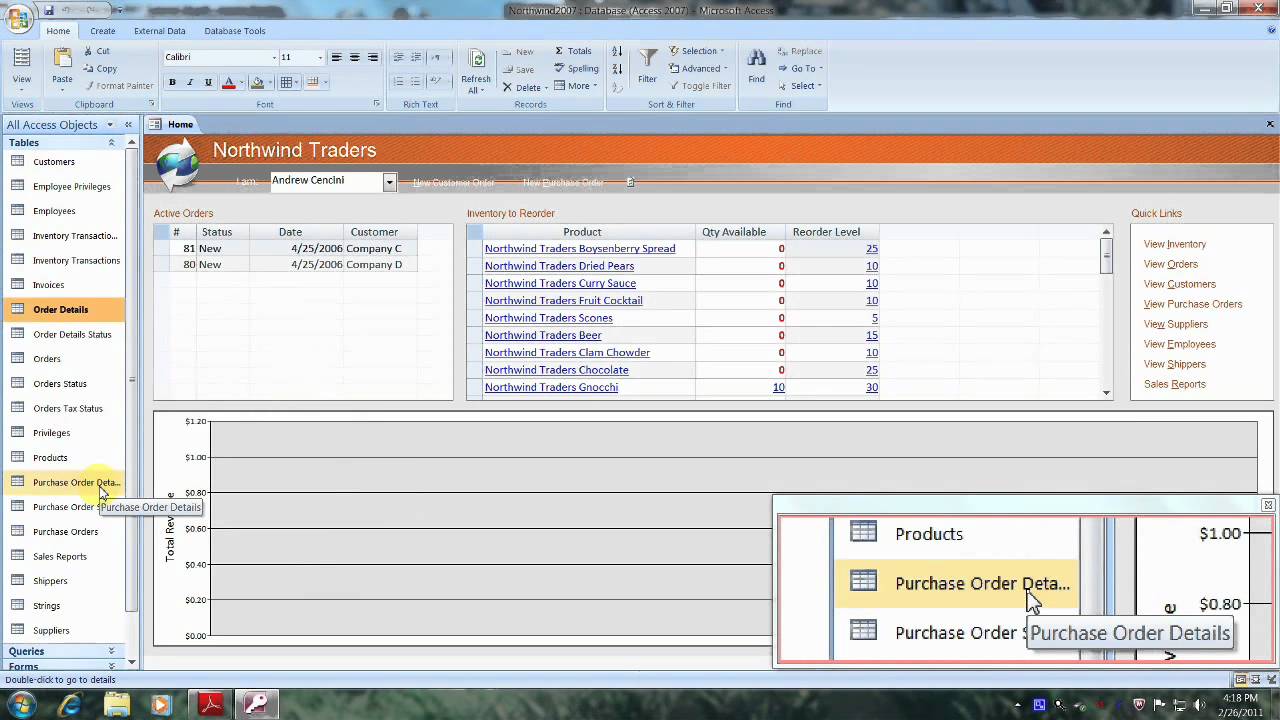This screenshot has height=720, width=1280.
Task: Open Windows Explorer folder on taskbar
Action: (117, 705)
